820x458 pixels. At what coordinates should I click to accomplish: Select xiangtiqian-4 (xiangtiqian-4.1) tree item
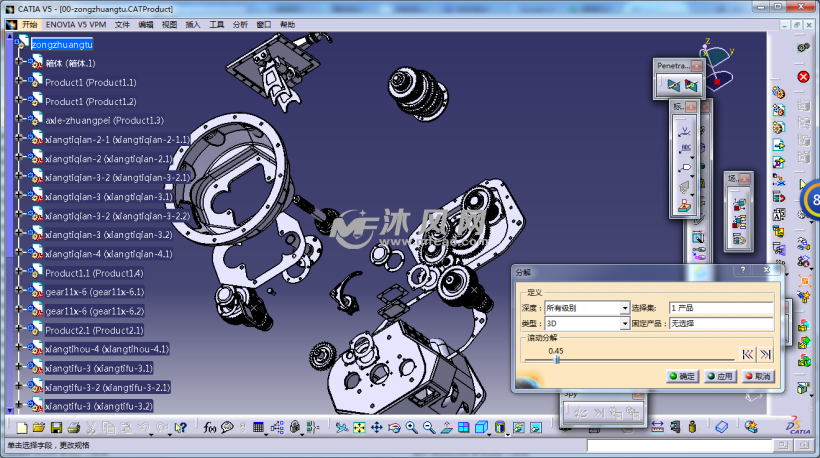coord(108,254)
